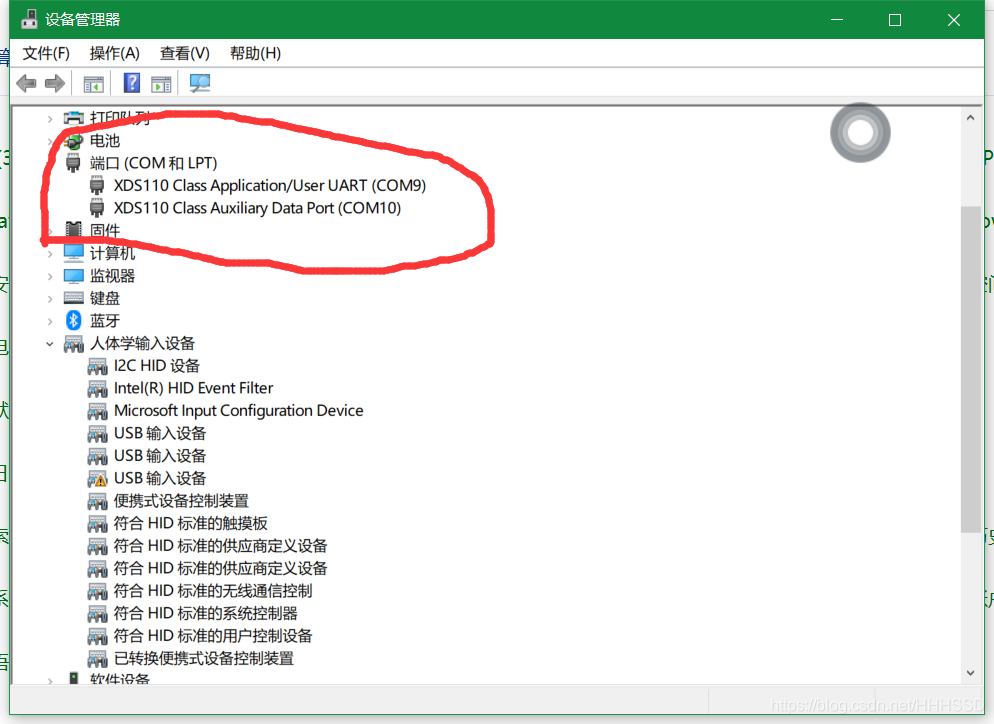The height and width of the screenshot is (724, 994).
Task: Select the 端口 (COM 和 LPT) category label
Action: click(x=153, y=163)
